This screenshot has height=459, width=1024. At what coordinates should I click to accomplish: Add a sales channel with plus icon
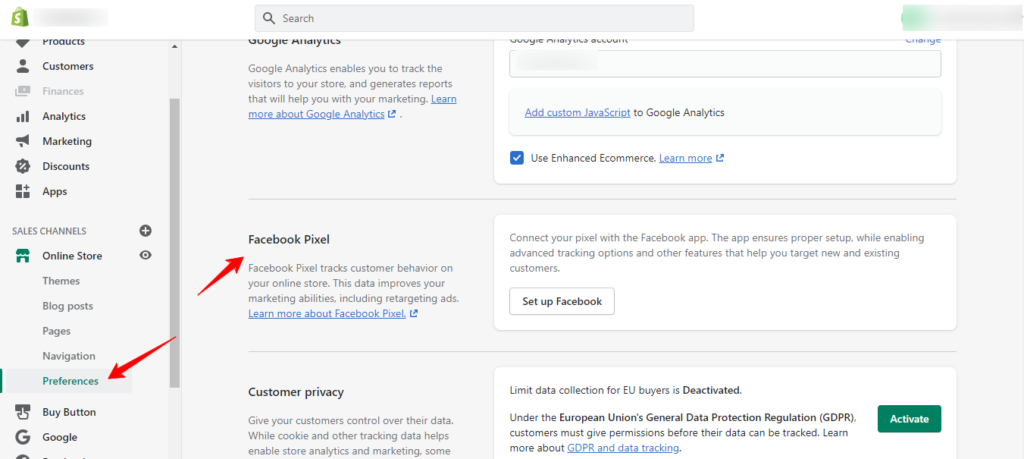point(146,230)
